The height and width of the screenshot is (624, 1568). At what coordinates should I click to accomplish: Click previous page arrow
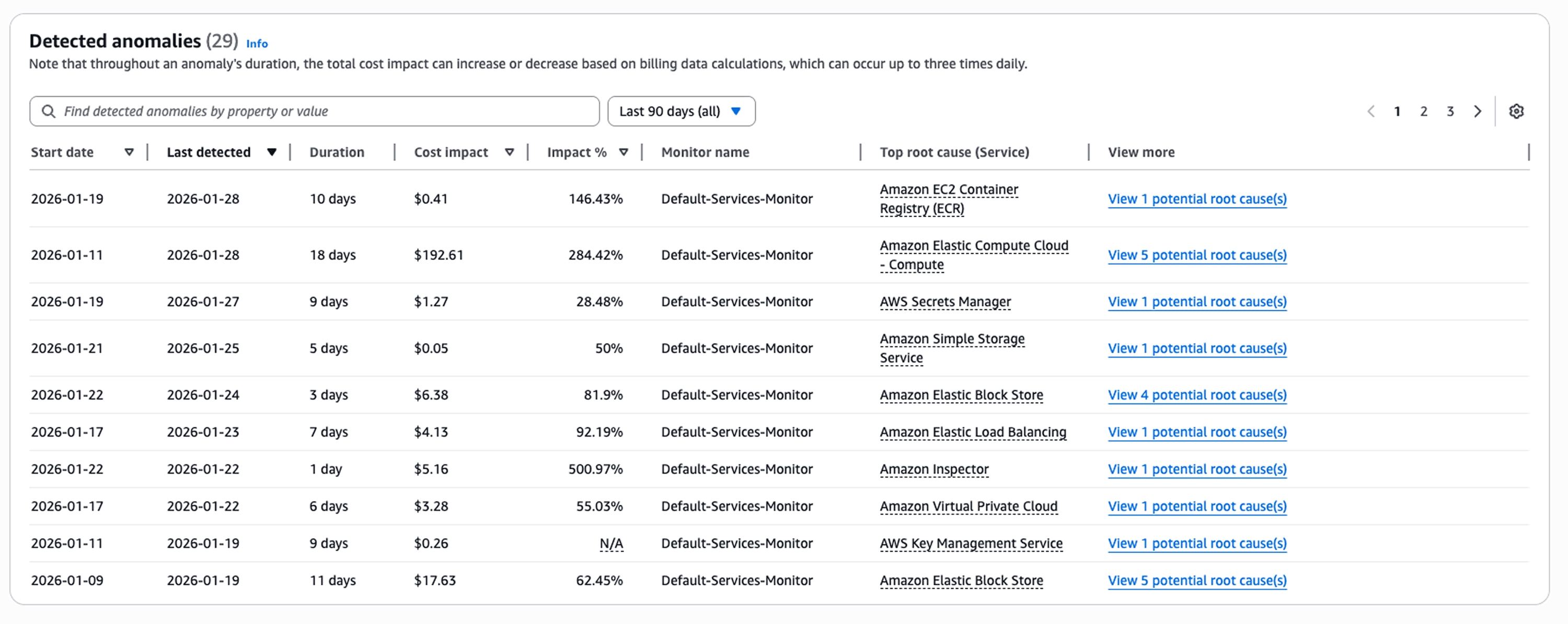(x=1371, y=111)
